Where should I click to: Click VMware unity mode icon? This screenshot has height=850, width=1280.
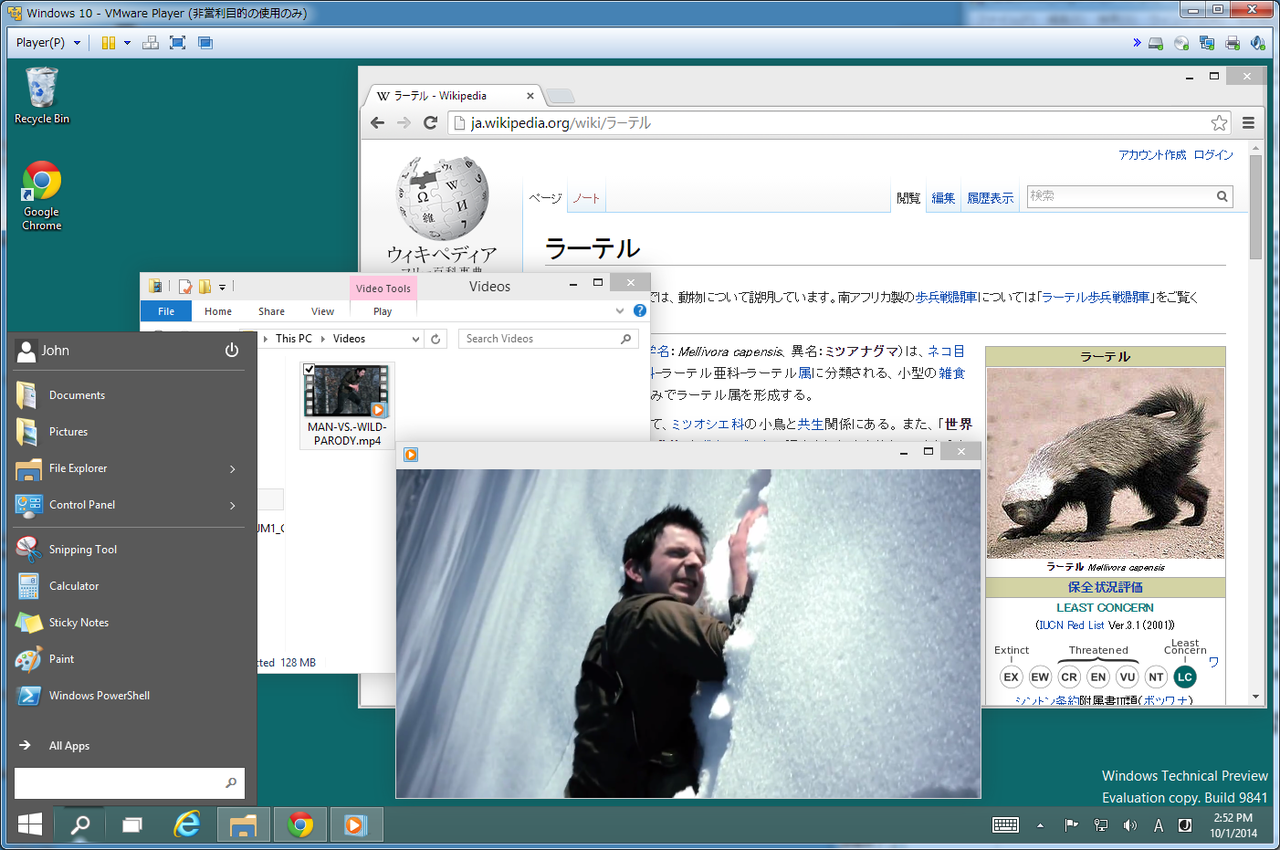[x=205, y=43]
